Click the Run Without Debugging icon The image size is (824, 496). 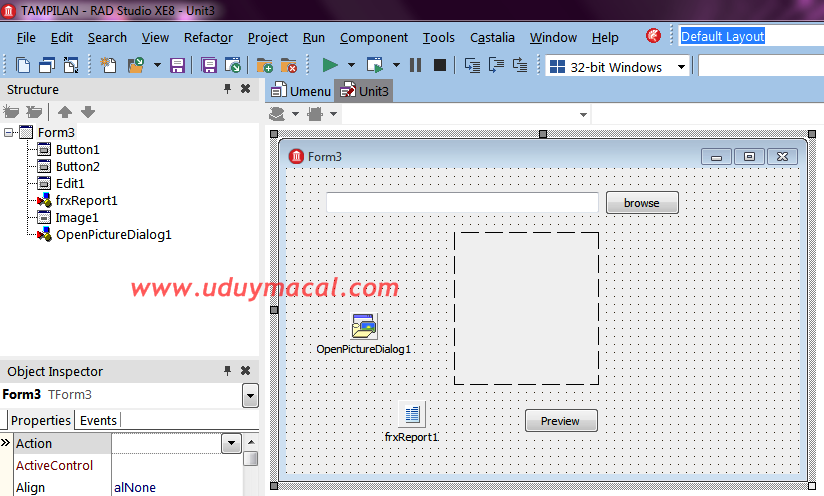pos(375,65)
